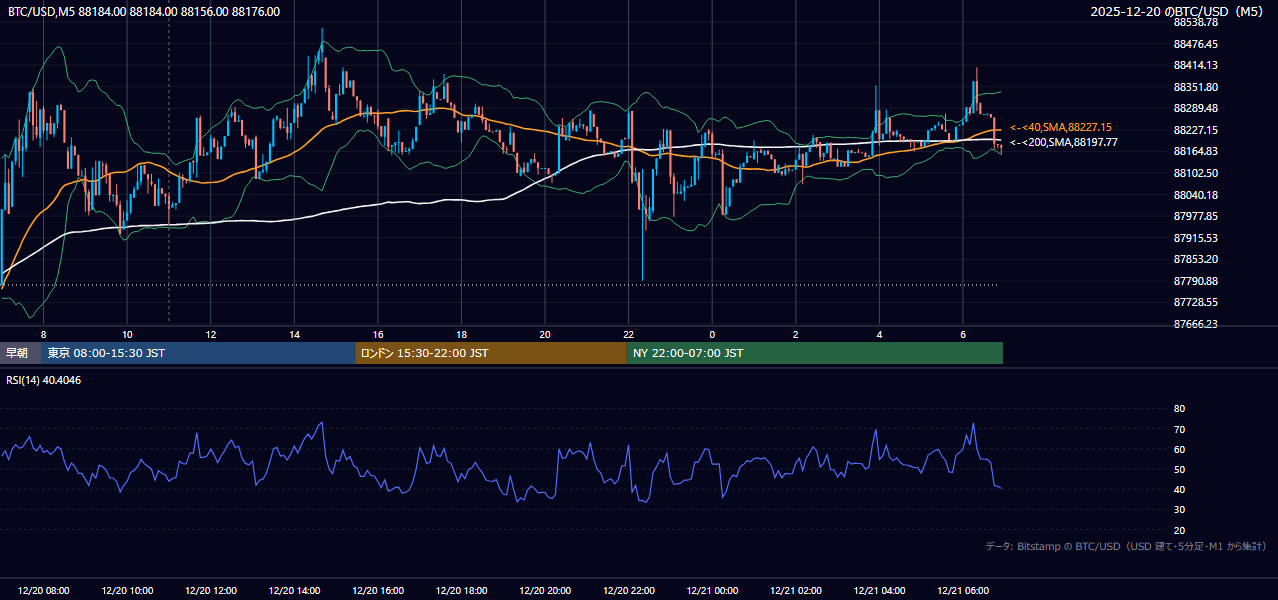Click the BTC/USD,M5 OHLC header text

pos(144,12)
